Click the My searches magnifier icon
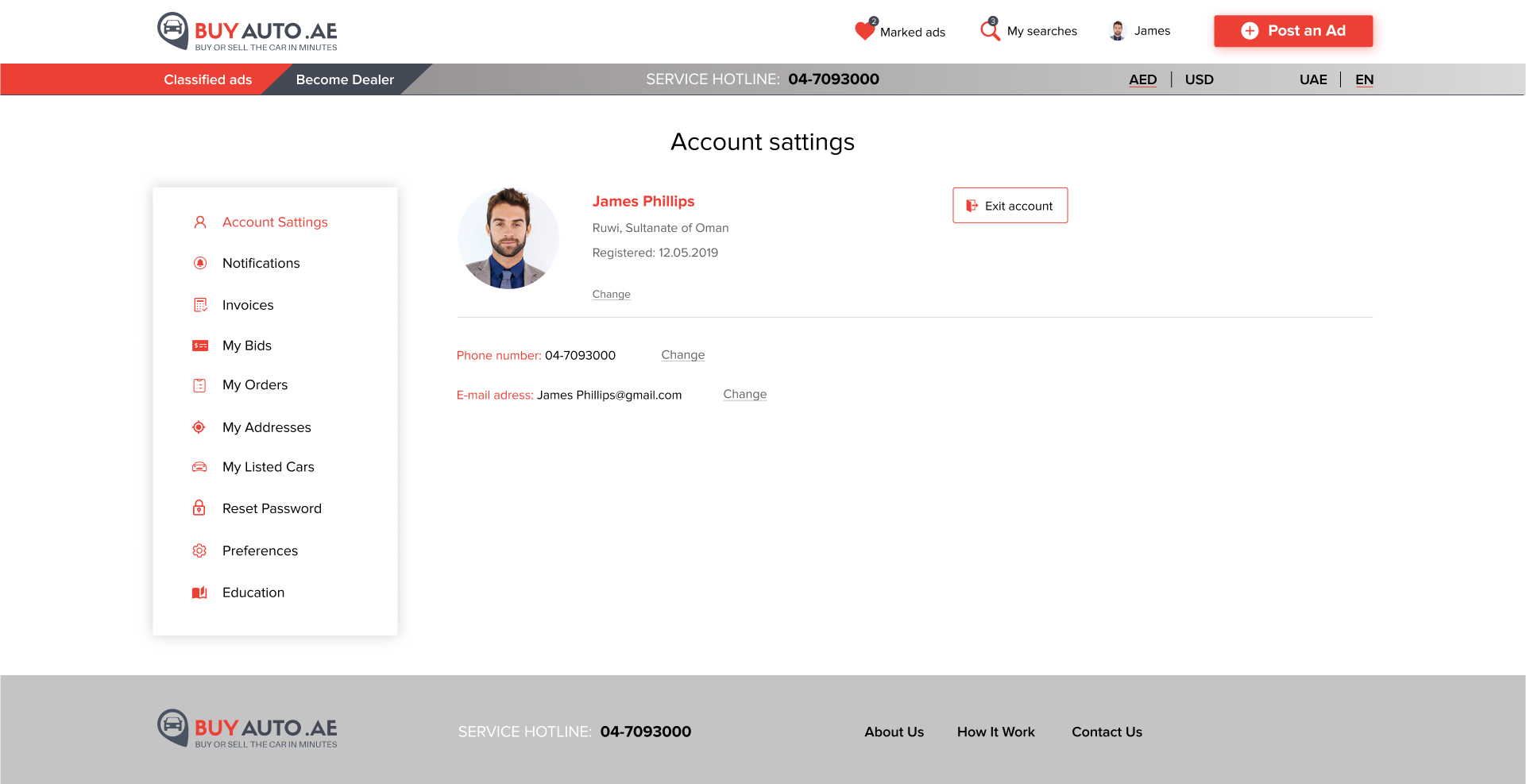Viewport: 1526px width, 784px height. point(990,29)
